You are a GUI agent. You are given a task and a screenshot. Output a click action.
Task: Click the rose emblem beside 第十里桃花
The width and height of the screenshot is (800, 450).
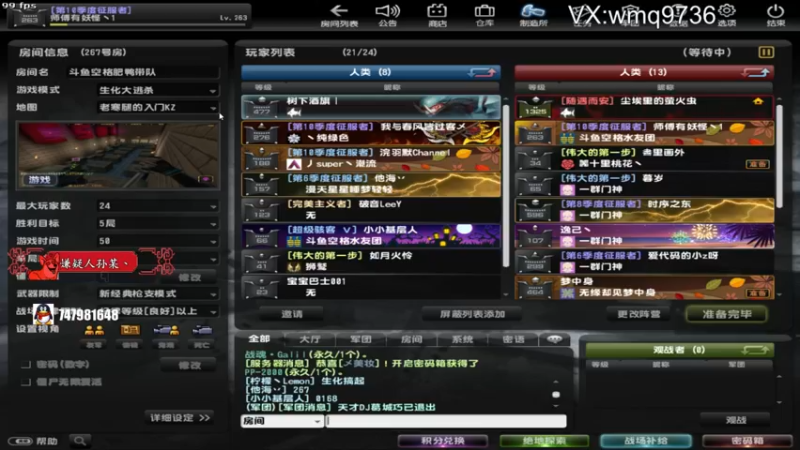(567, 164)
